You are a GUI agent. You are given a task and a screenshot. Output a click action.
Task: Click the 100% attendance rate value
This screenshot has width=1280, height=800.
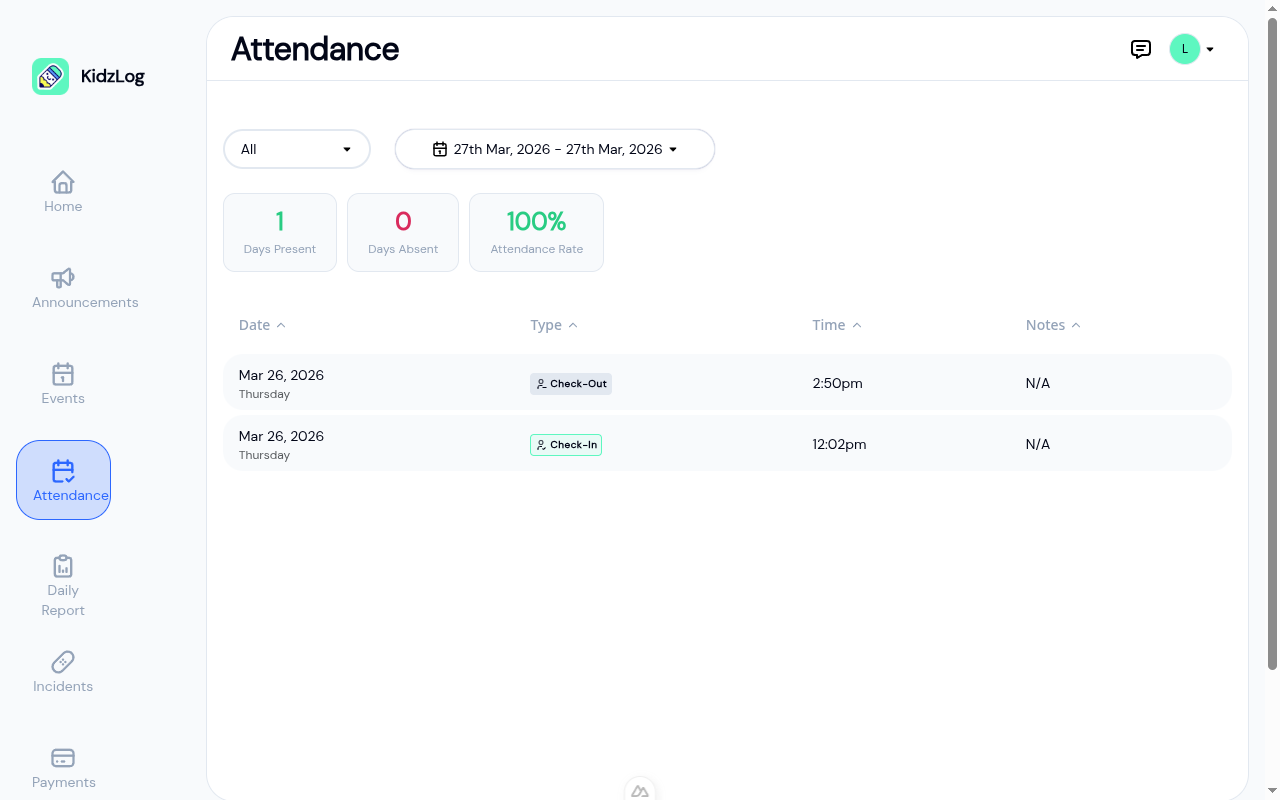(536, 221)
